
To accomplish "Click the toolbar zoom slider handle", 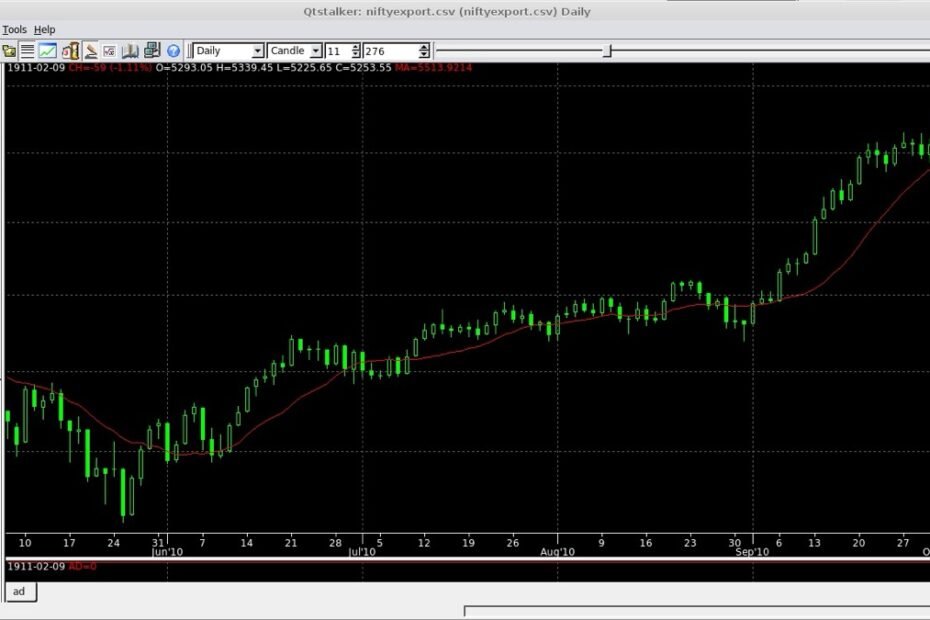I will 607,51.
